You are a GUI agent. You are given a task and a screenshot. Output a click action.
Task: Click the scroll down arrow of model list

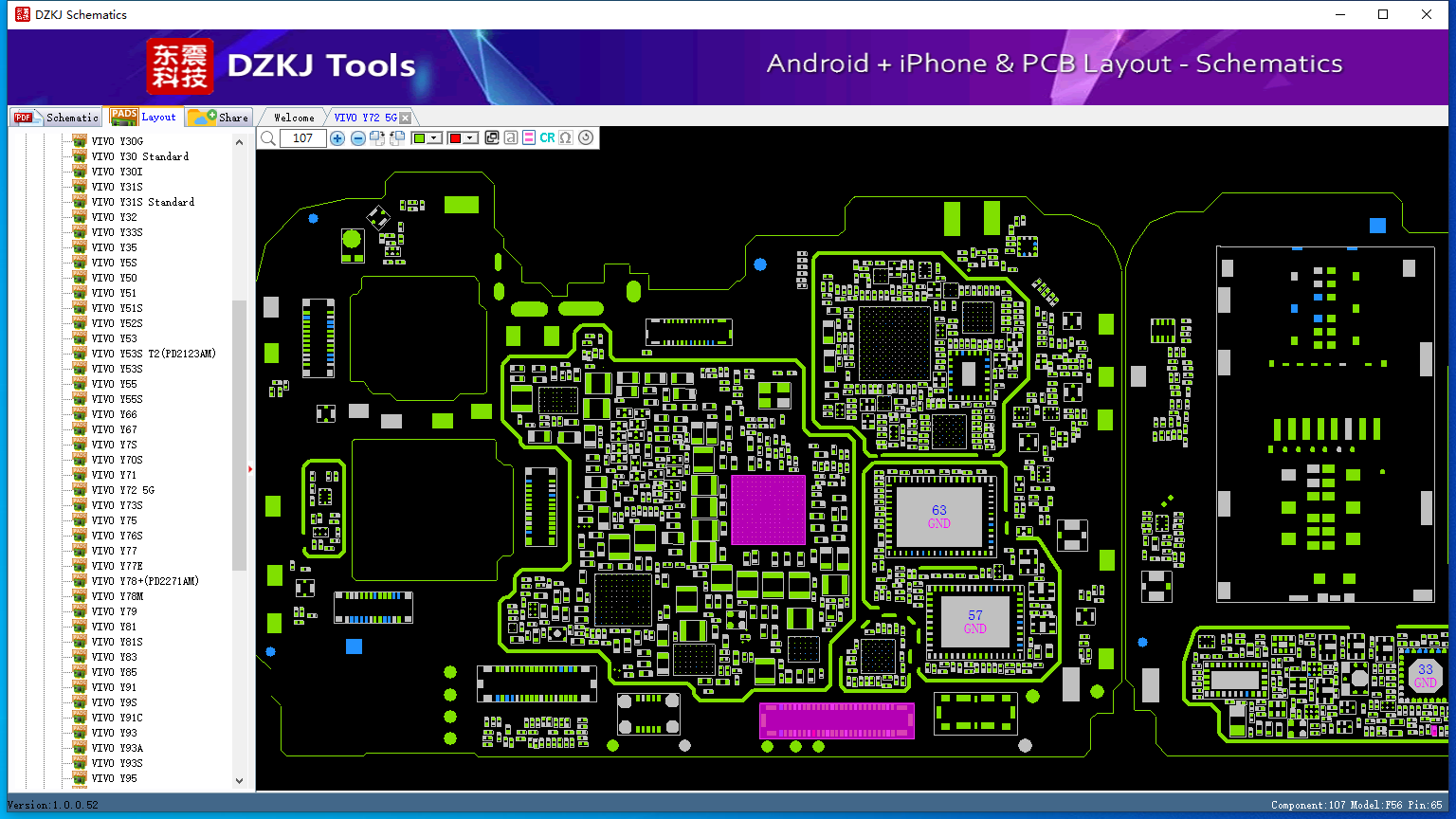coord(239,781)
